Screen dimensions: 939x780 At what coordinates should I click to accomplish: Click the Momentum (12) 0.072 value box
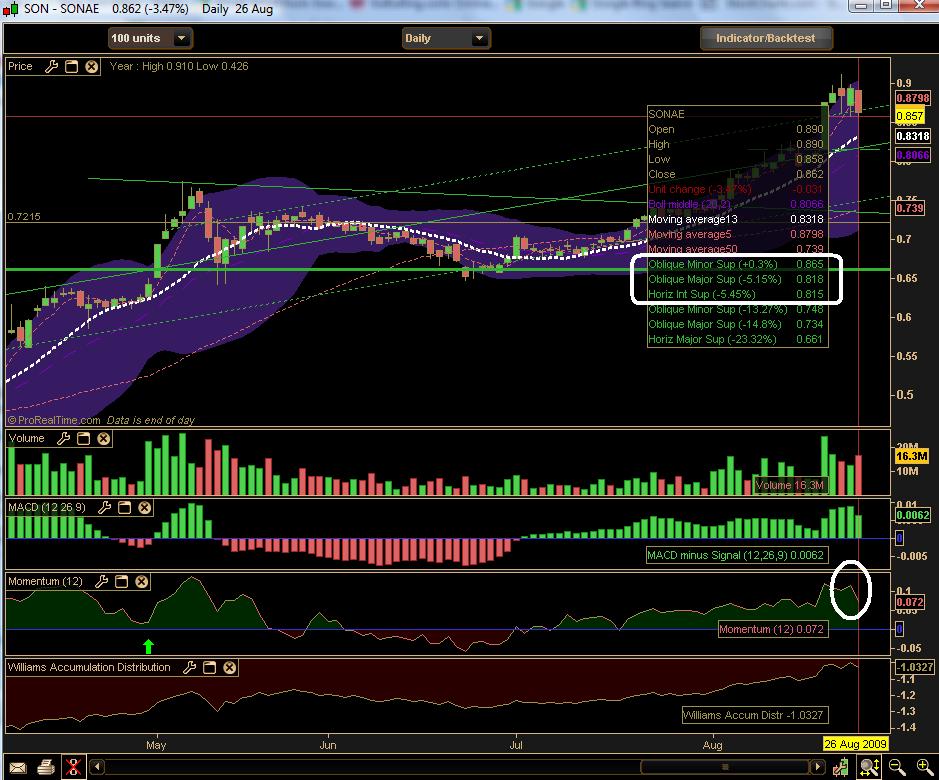click(773, 630)
